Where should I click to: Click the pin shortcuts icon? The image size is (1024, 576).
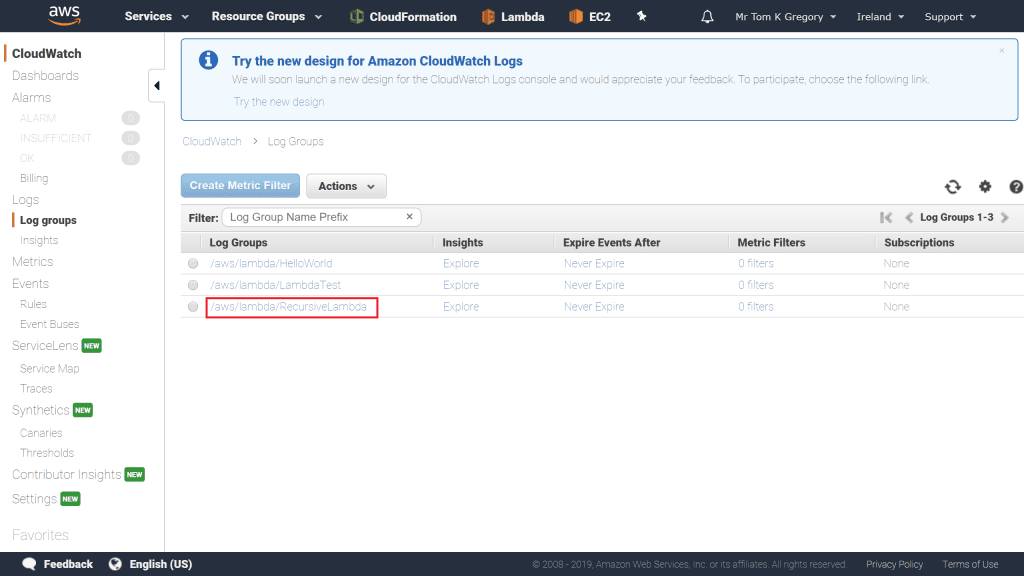click(642, 16)
